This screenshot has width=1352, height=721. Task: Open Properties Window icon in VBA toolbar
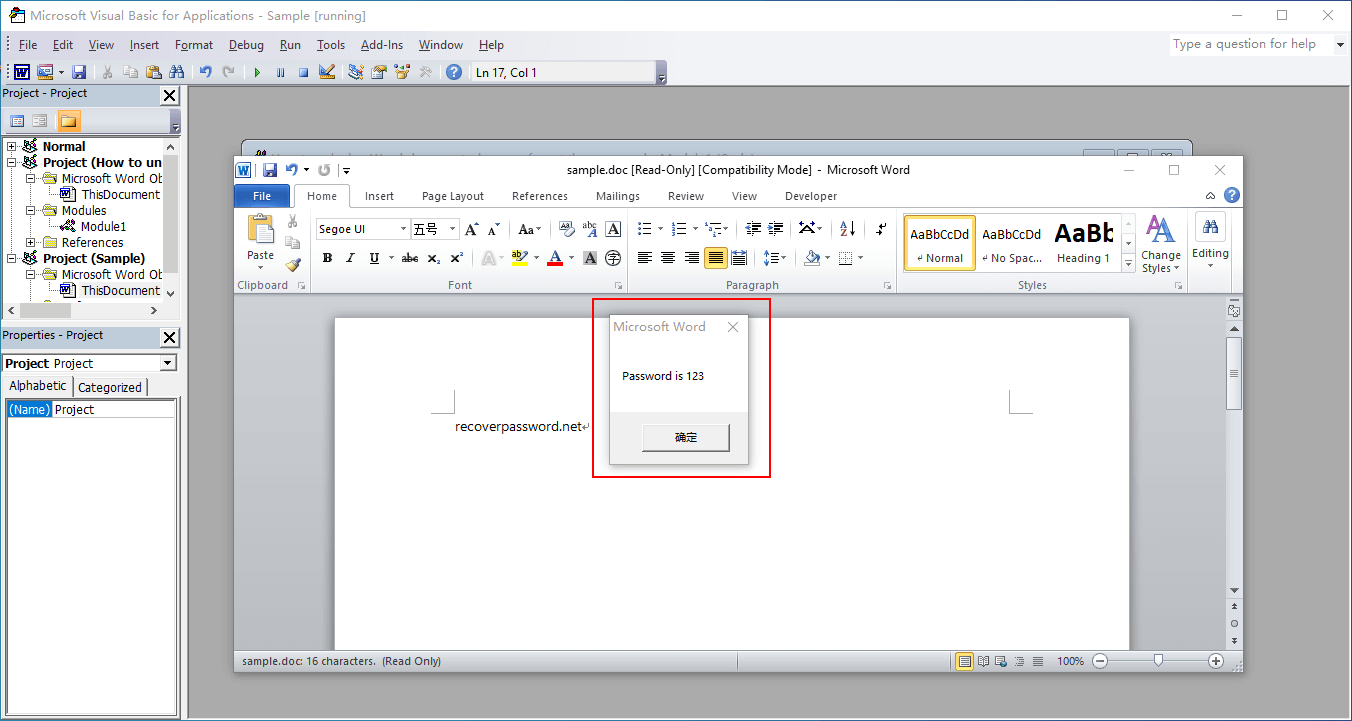[x=379, y=72]
